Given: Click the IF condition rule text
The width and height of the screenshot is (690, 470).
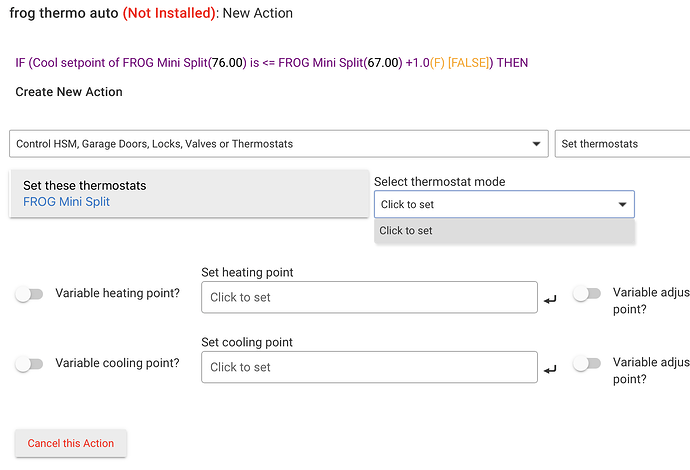Looking at the screenshot, I should pos(271,62).
